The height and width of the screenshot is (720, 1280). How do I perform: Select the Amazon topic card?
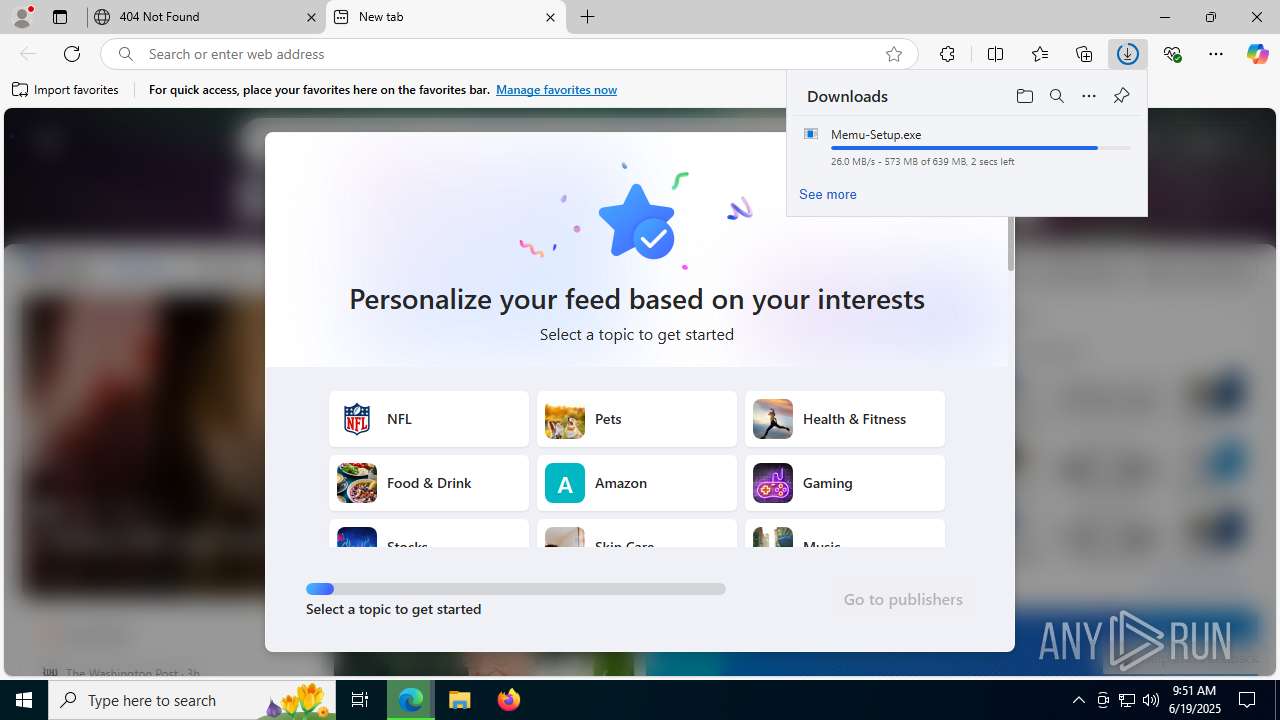tap(637, 483)
